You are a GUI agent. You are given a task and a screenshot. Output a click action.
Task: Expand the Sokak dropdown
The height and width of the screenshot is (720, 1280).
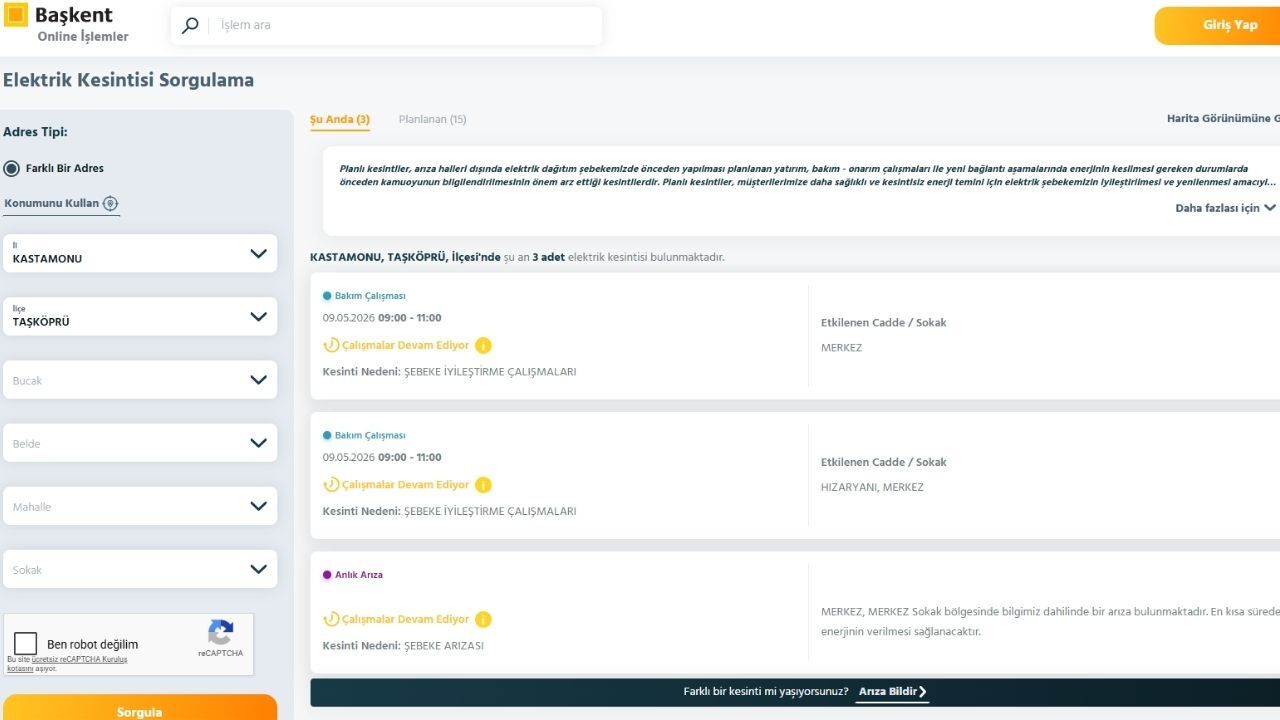pyautogui.click(x=140, y=569)
